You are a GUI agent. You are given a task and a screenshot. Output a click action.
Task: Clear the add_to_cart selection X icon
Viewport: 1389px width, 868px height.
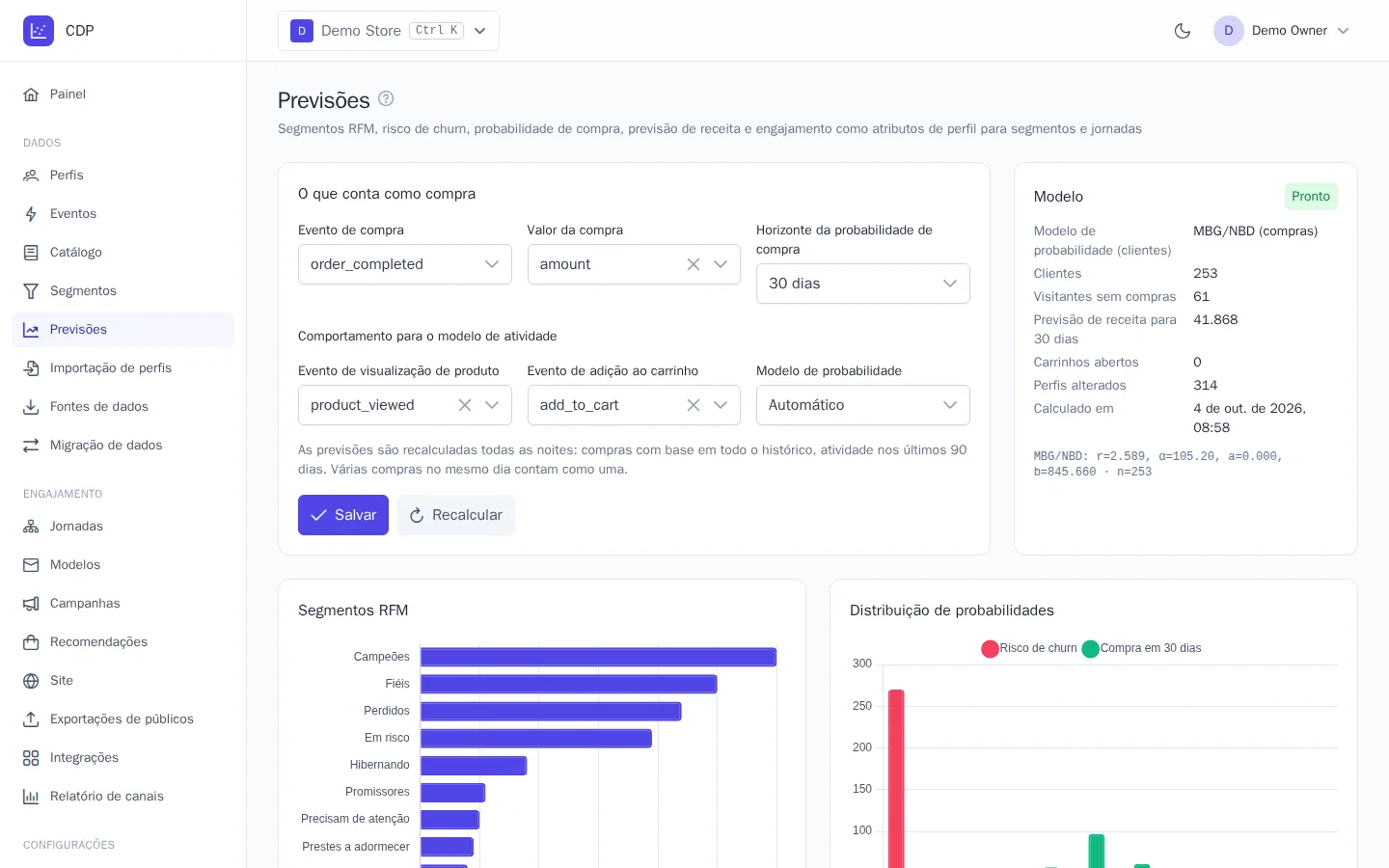[x=694, y=405]
